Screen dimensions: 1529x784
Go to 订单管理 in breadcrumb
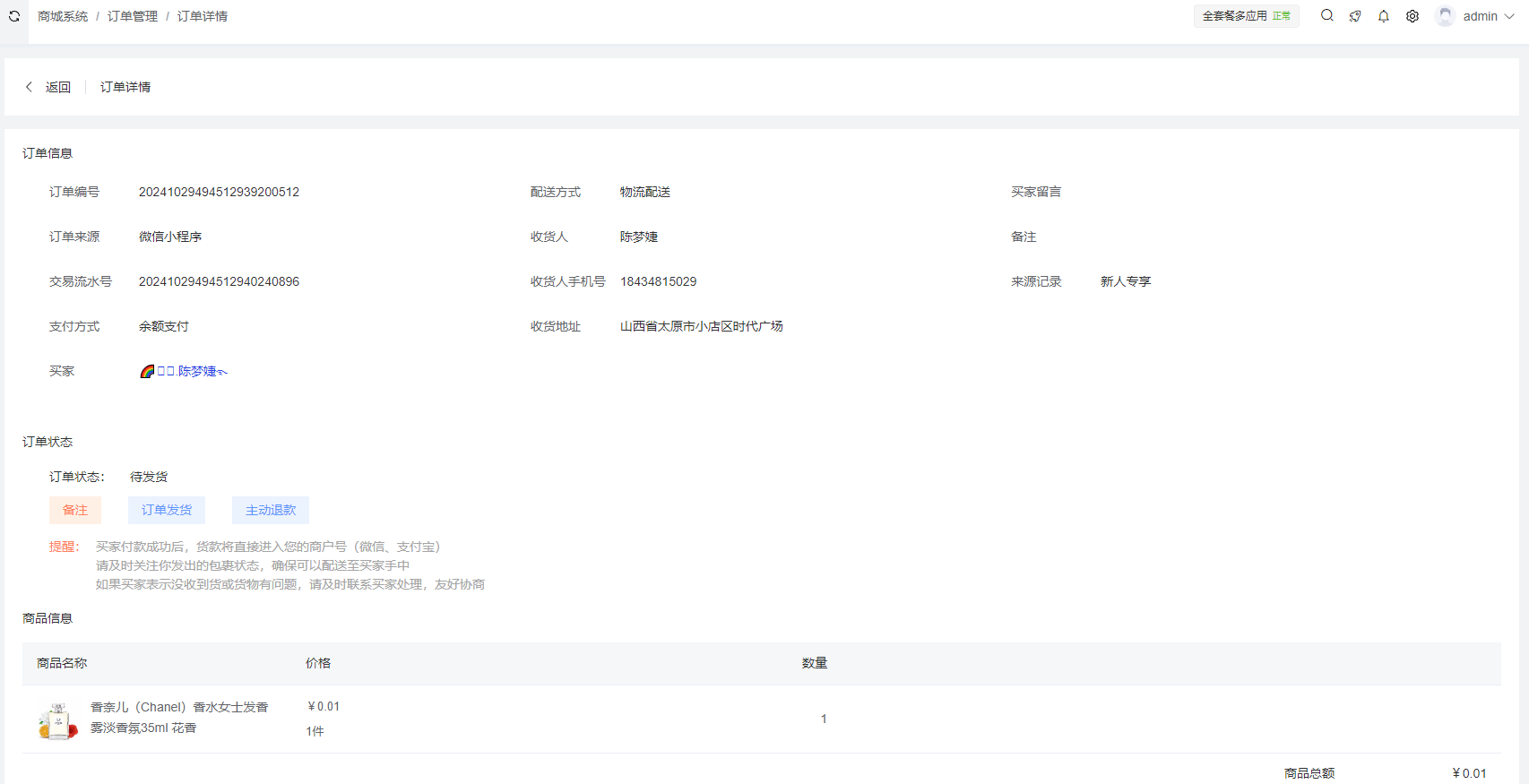click(x=133, y=16)
